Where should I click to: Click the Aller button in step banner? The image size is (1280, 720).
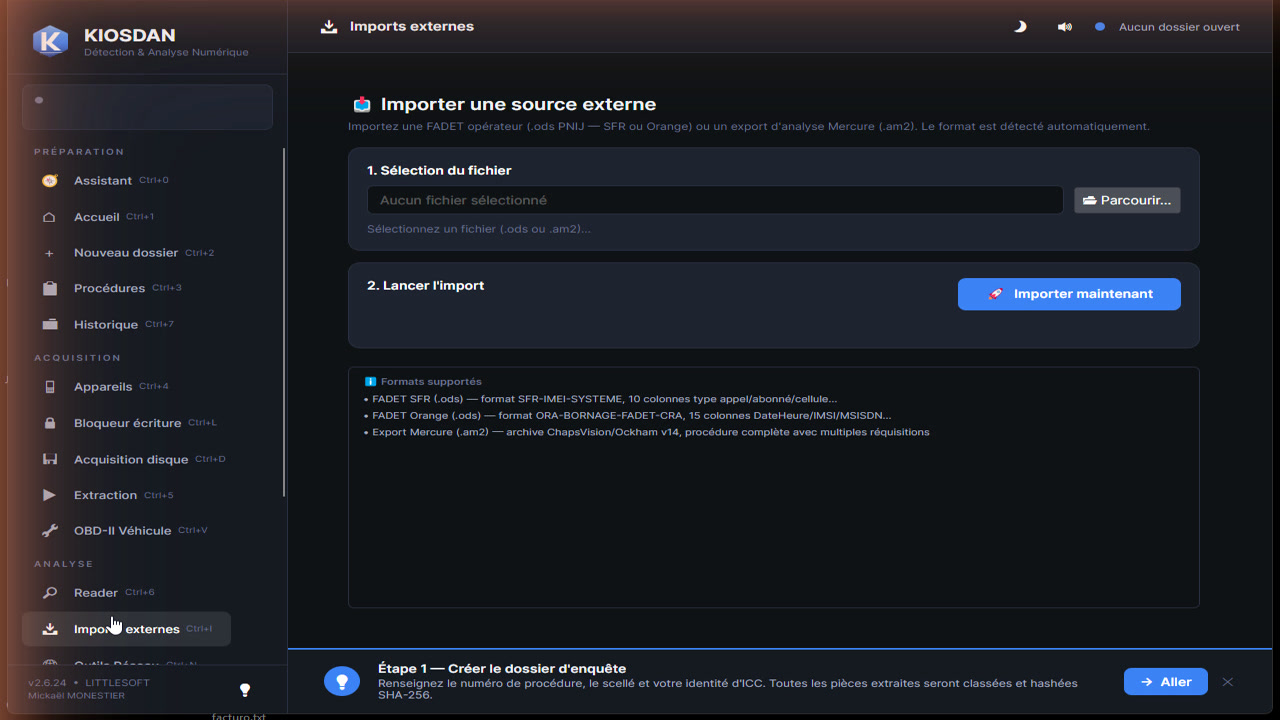click(x=1165, y=682)
